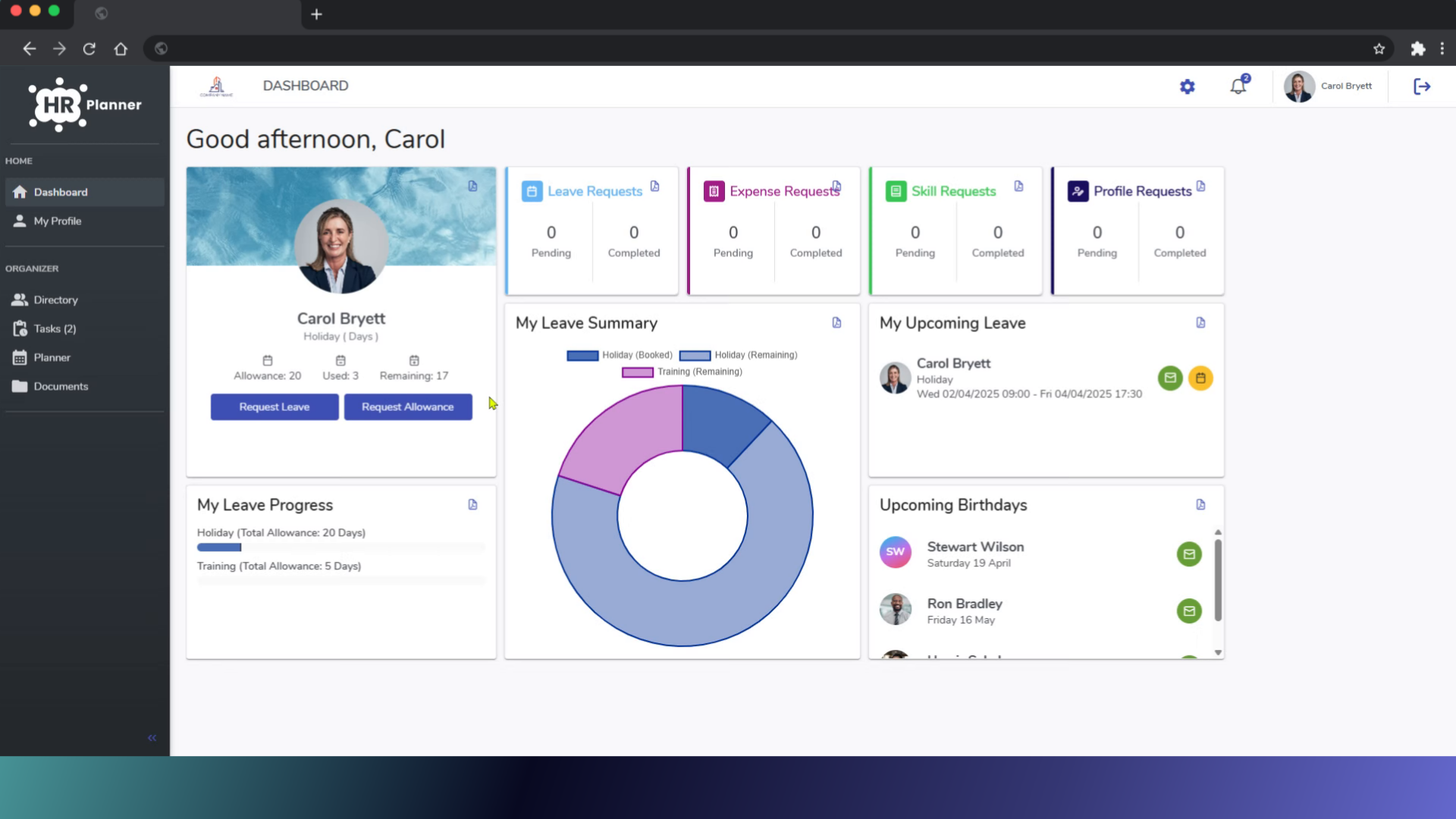Toggle Holiday (Remaining) legend in chart

(x=738, y=355)
